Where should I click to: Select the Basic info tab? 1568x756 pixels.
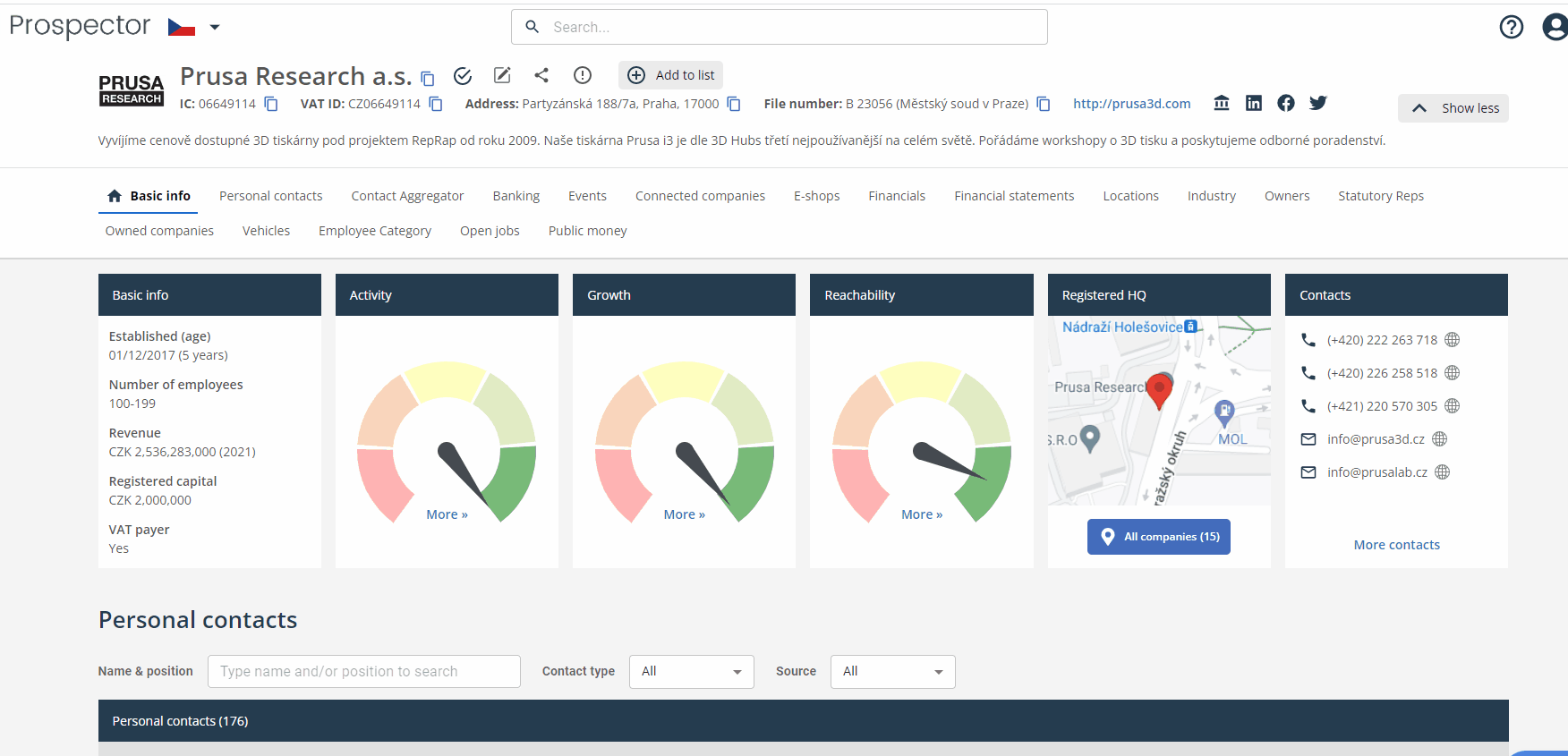[149, 196]
